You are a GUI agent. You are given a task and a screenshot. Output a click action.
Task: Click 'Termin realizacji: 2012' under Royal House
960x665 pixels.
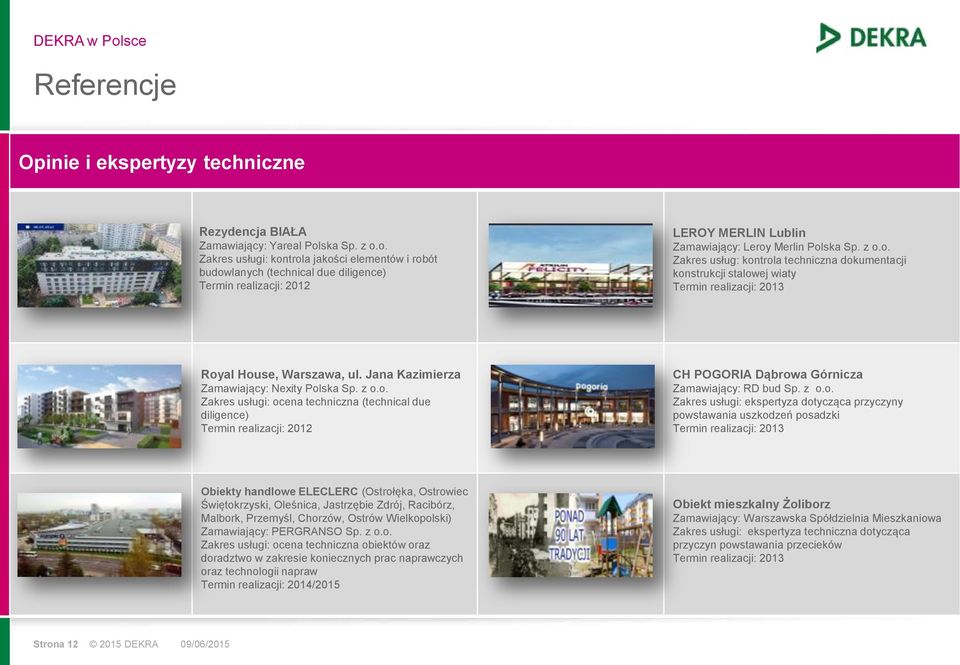257,428
